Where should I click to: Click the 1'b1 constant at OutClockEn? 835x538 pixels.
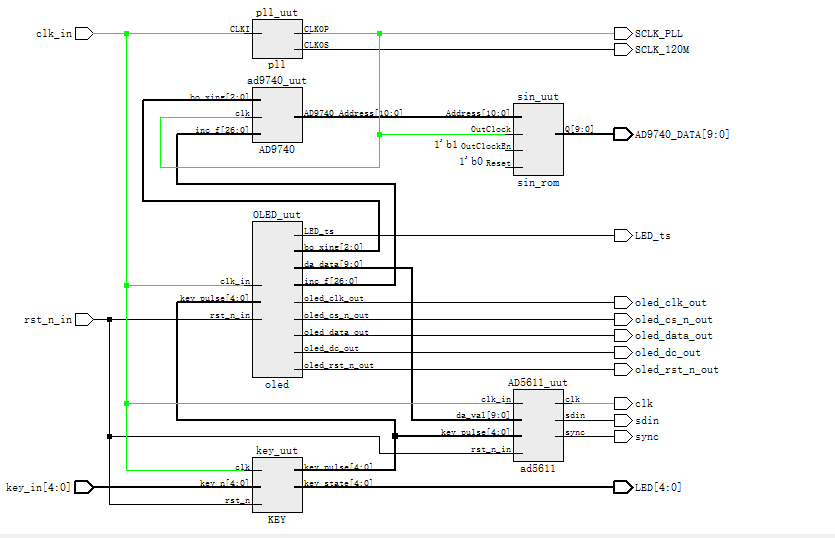tap(446, 144)
